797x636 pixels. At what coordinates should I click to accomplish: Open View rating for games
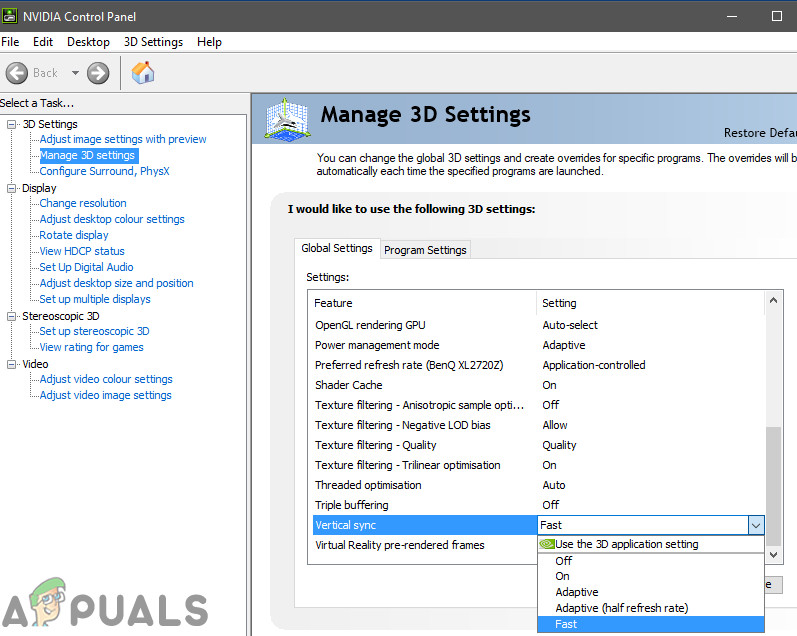pyautogui.click(x=91, y=347)
